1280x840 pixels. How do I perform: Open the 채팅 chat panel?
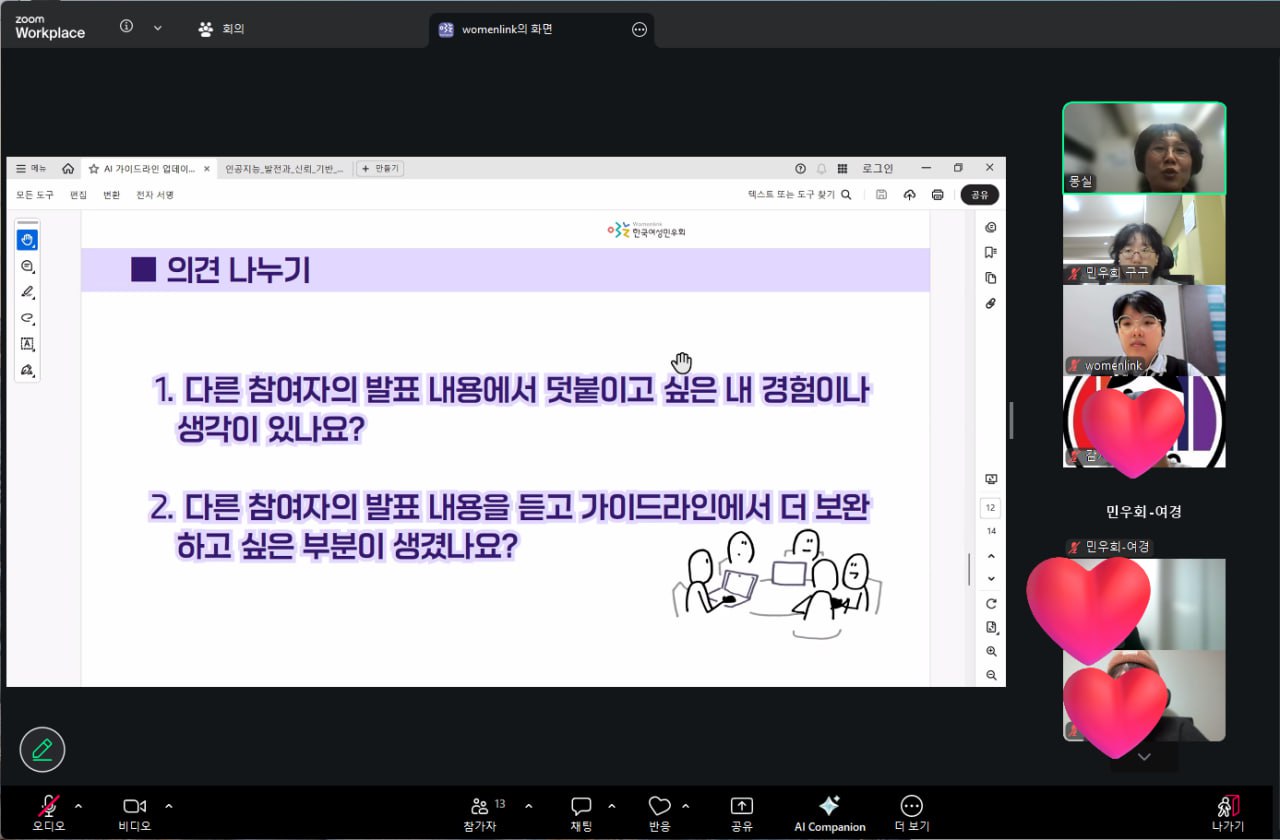[581, 813]
